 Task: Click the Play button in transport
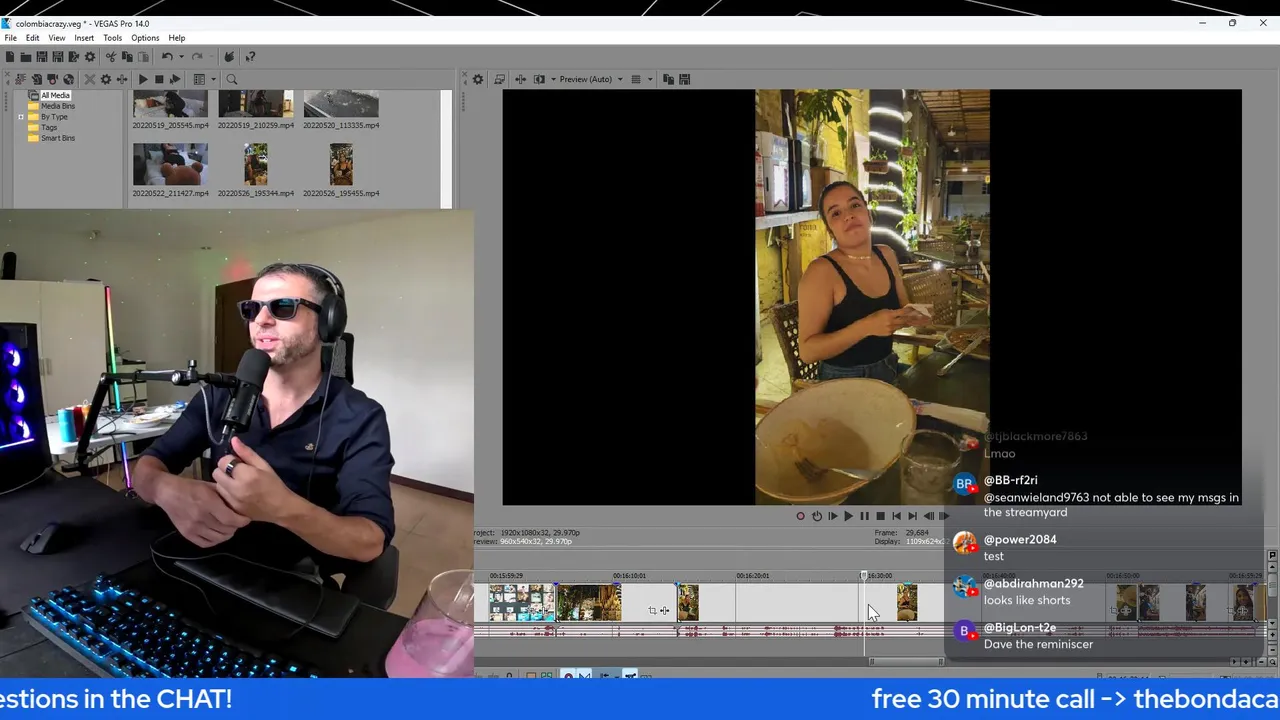pyautogui.click(x=849, y=516)
